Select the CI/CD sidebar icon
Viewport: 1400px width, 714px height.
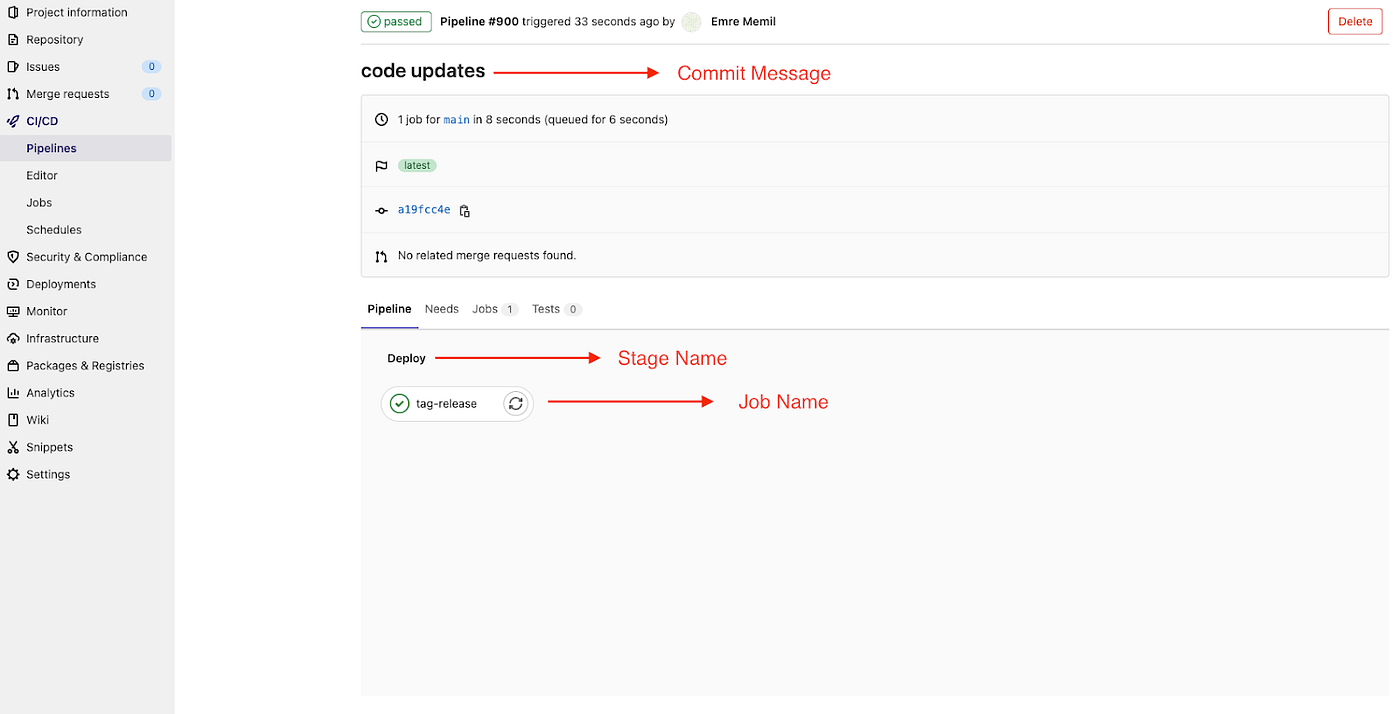13,120
